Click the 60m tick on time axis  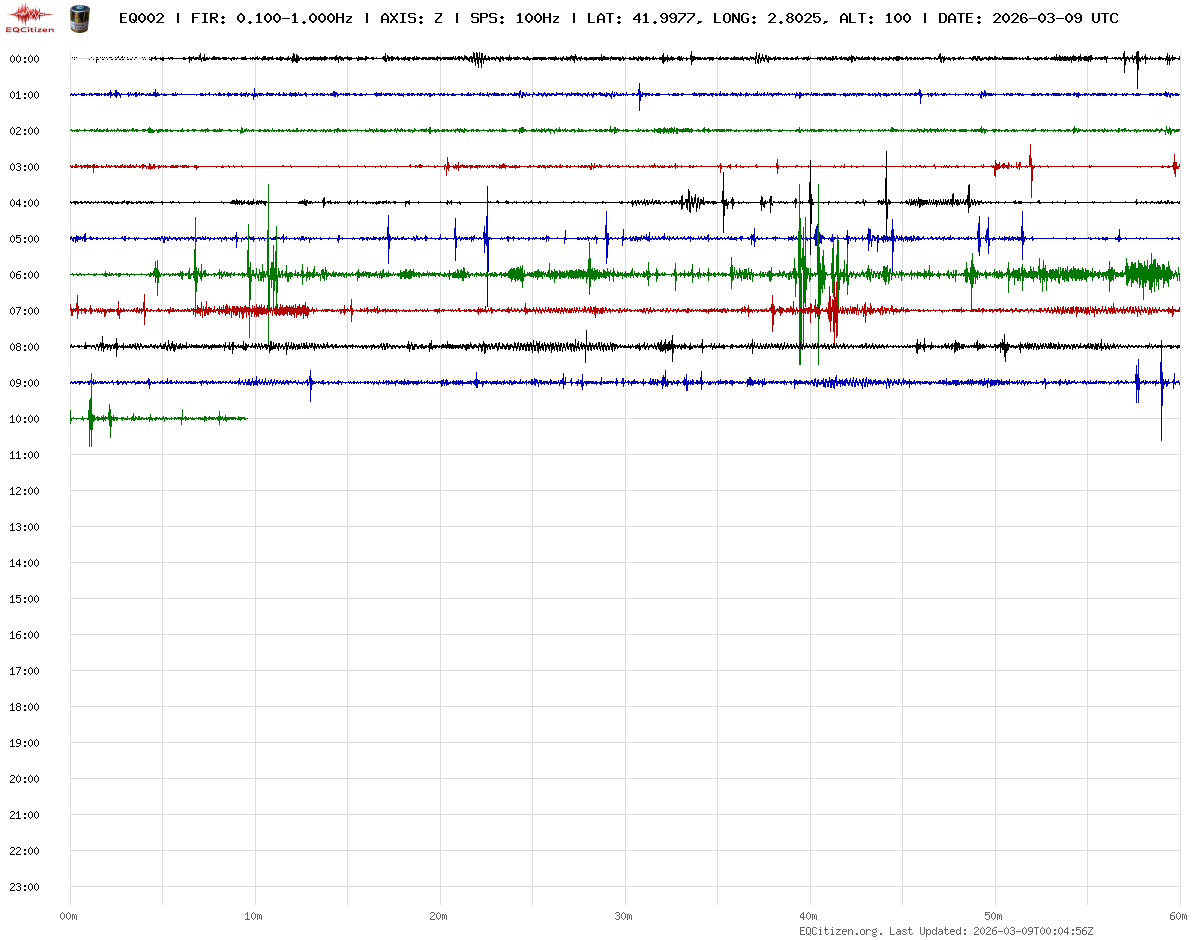(x=1179, y=916)
